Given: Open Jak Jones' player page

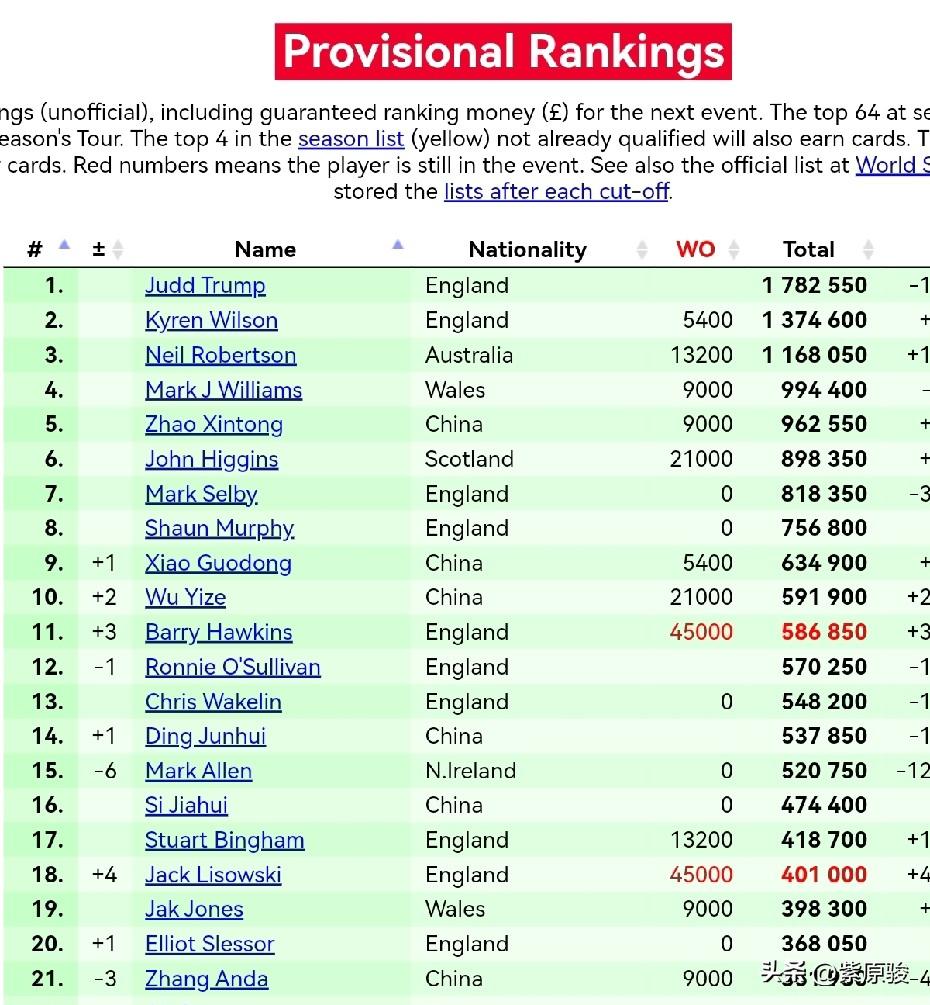Looking at the screenshot, I should coord(194,909).
